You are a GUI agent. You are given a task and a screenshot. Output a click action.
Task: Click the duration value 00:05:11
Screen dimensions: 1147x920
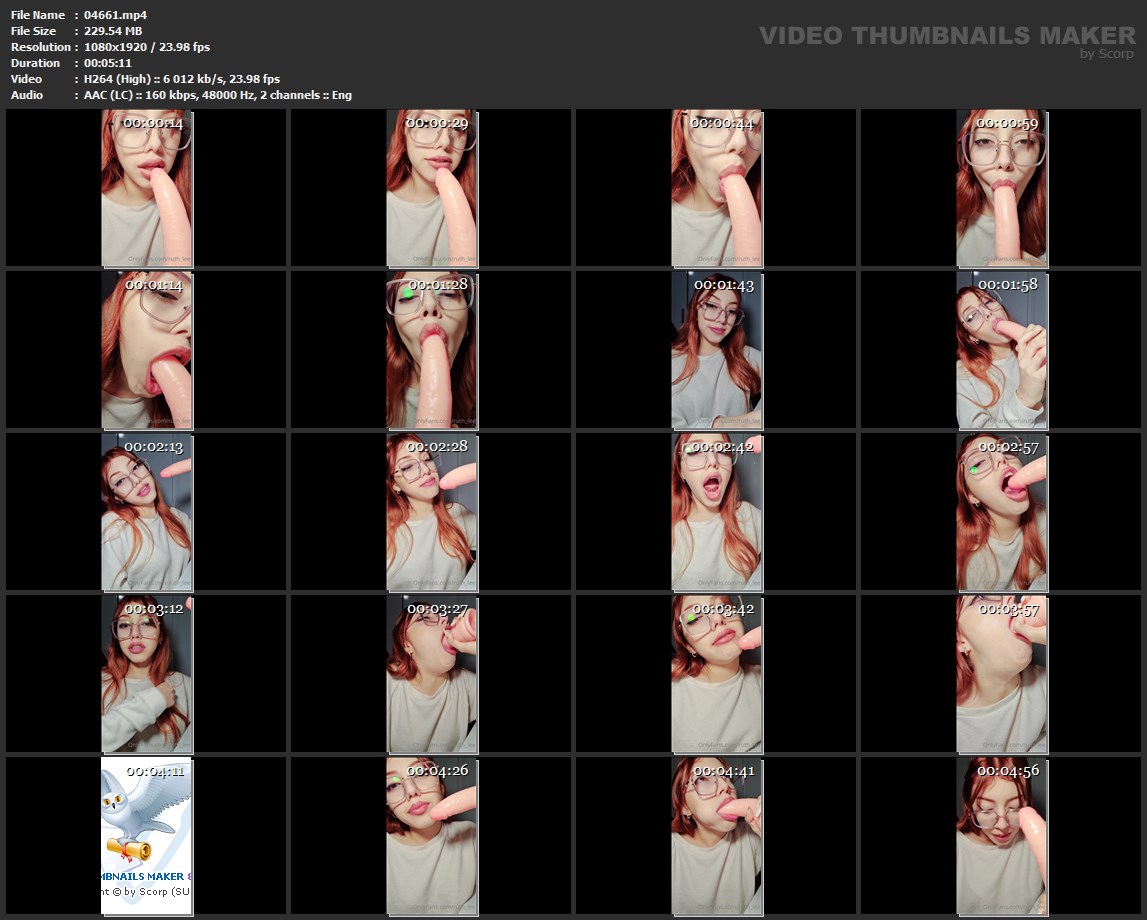pyautogui.click(x=107, y=63)
